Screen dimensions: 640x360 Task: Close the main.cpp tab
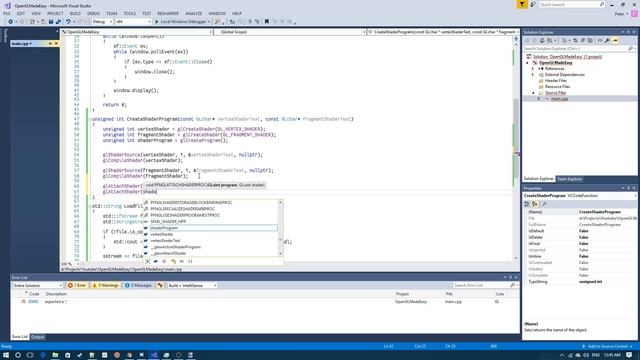(56, 43)
